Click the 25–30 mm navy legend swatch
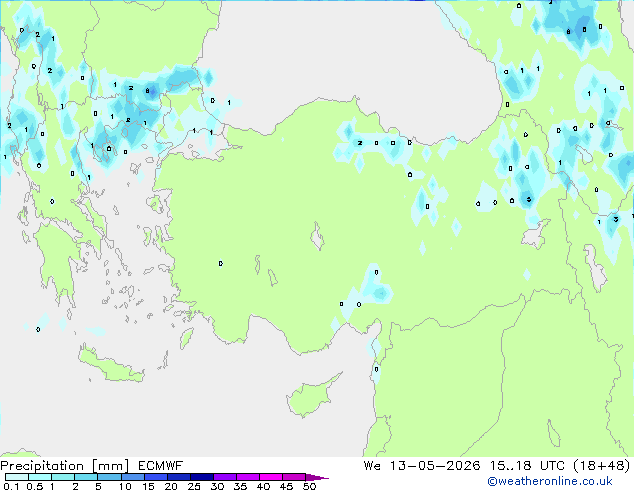 coord(201,477)
